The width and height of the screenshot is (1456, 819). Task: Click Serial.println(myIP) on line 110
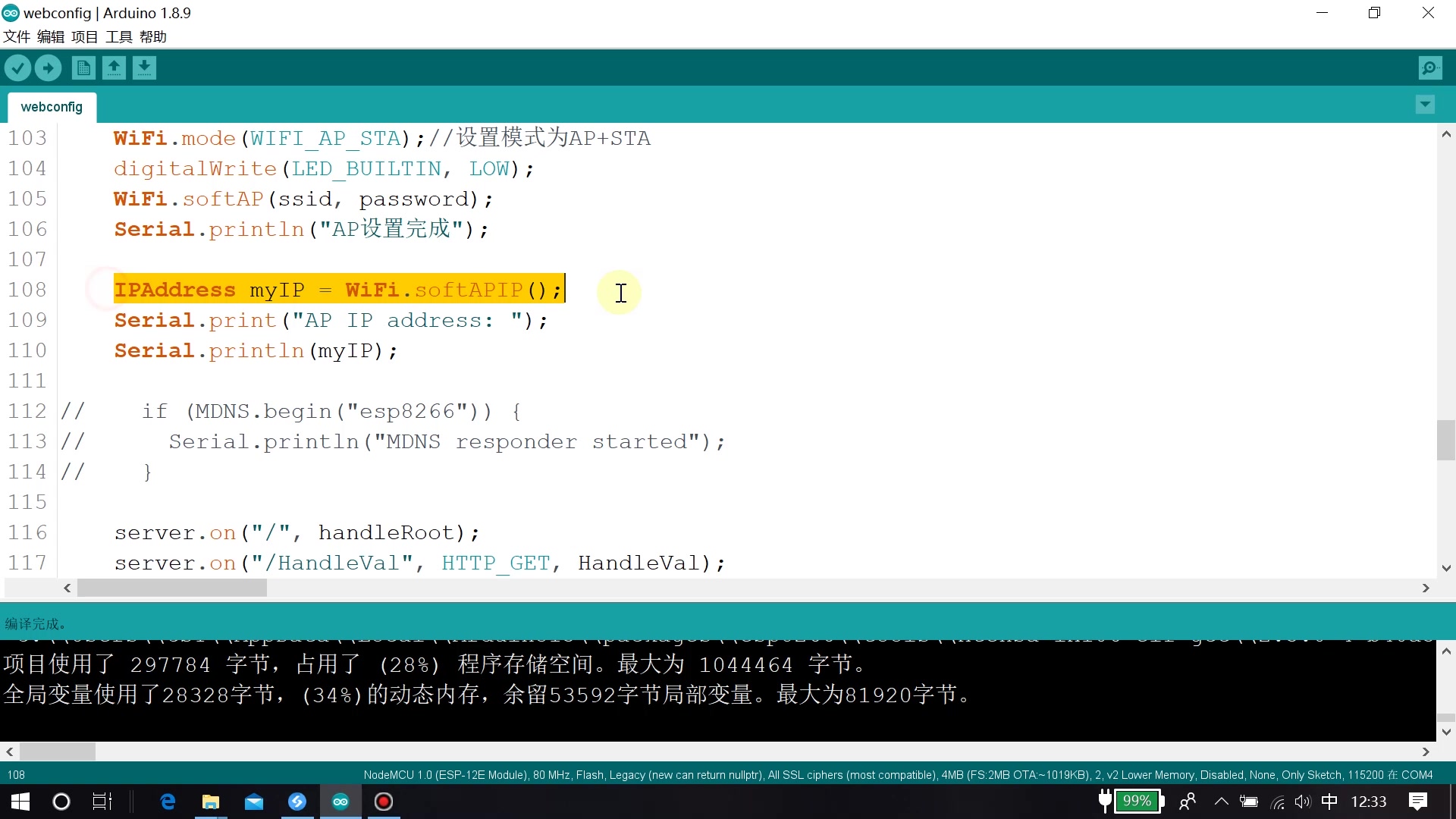pos(256,351)
